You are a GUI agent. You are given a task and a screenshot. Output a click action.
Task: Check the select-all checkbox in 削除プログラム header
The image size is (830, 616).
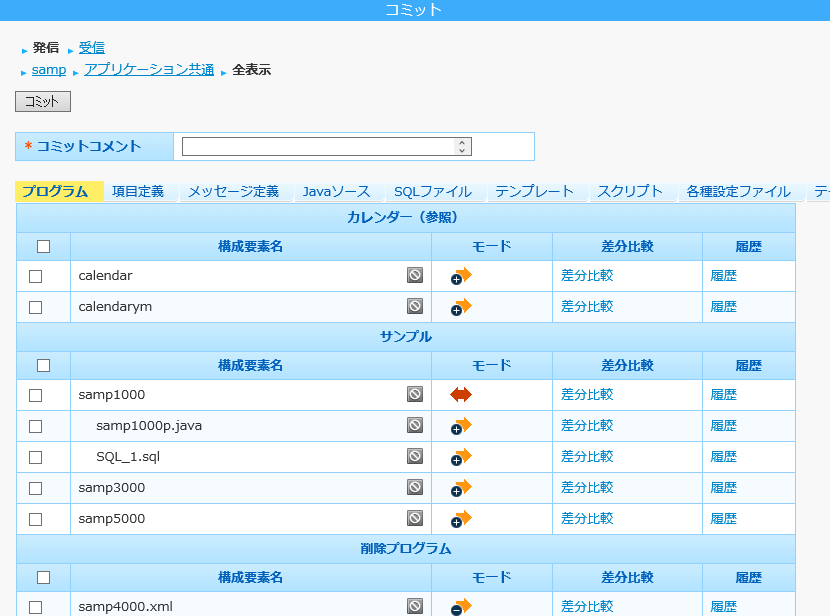click(x=43, y=577)
